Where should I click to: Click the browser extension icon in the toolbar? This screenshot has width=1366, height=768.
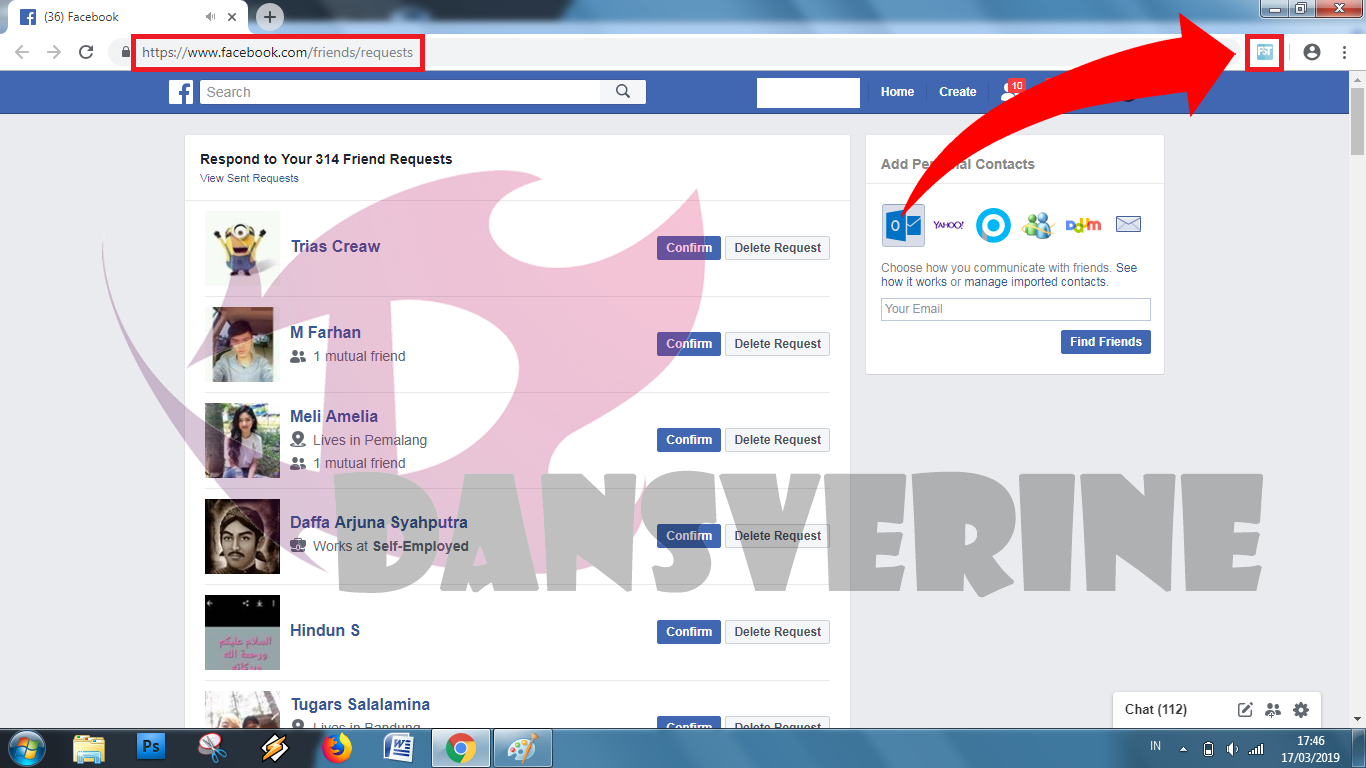pyautogui.click(x=1265, y=52)
